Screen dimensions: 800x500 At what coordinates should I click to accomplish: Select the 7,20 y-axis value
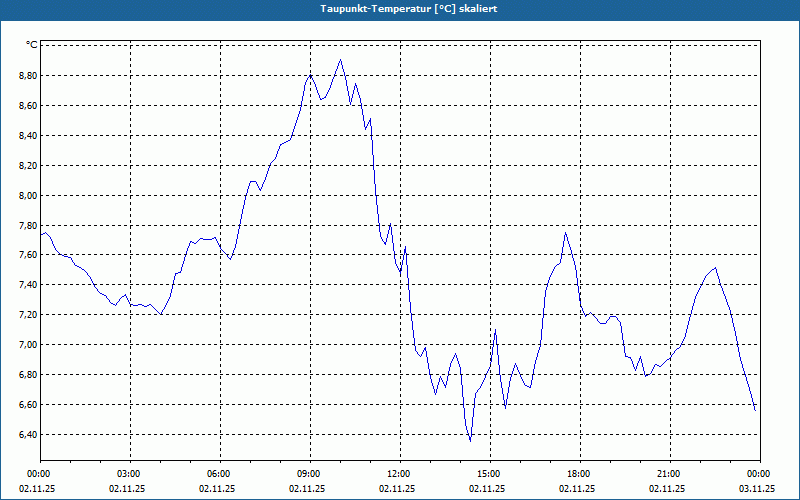[x=27, y=315]
